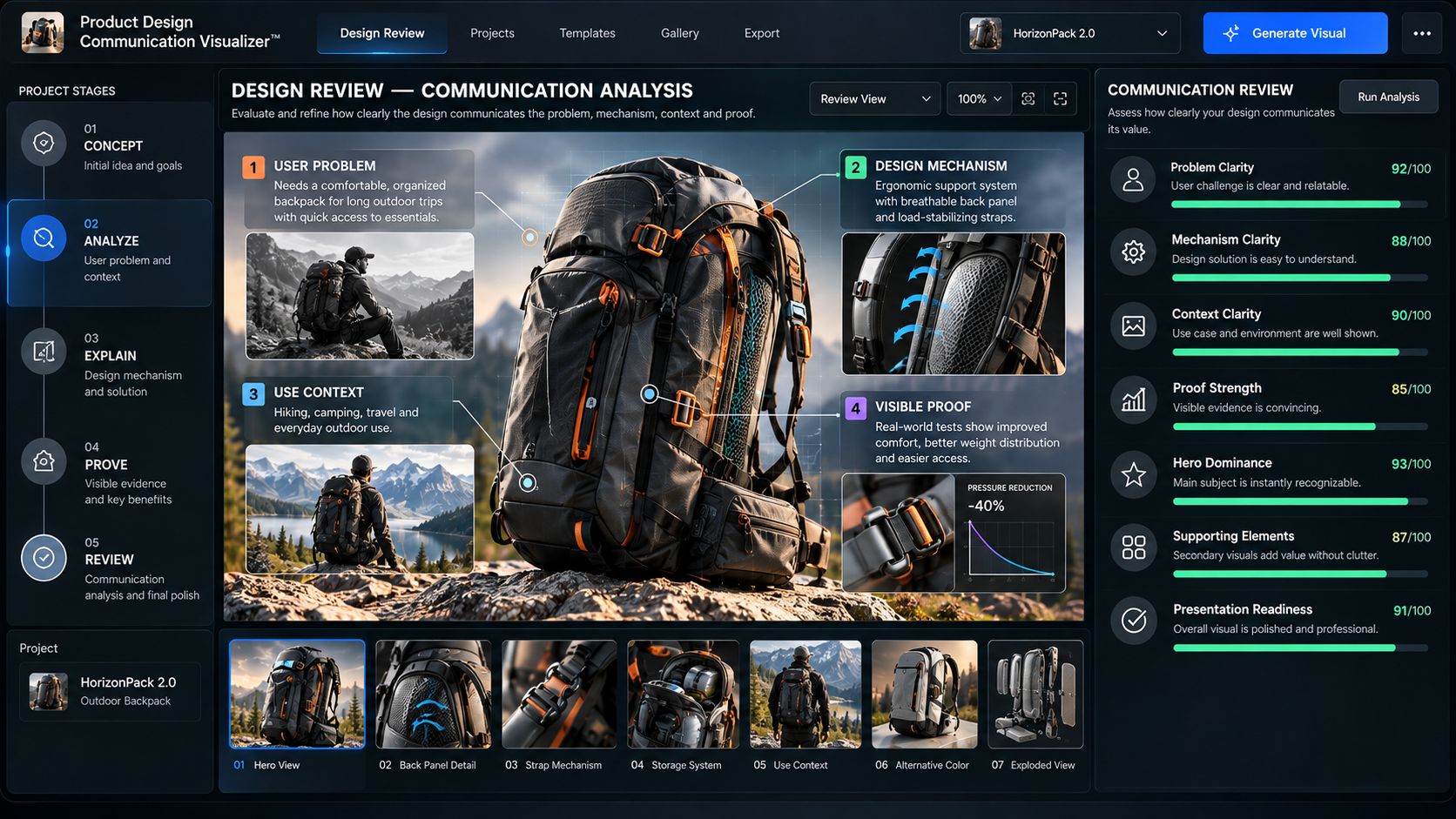1456x819 pixels.
Task: Select the 02 Back Panel Detail thumbnail
Action: point(433,695)
